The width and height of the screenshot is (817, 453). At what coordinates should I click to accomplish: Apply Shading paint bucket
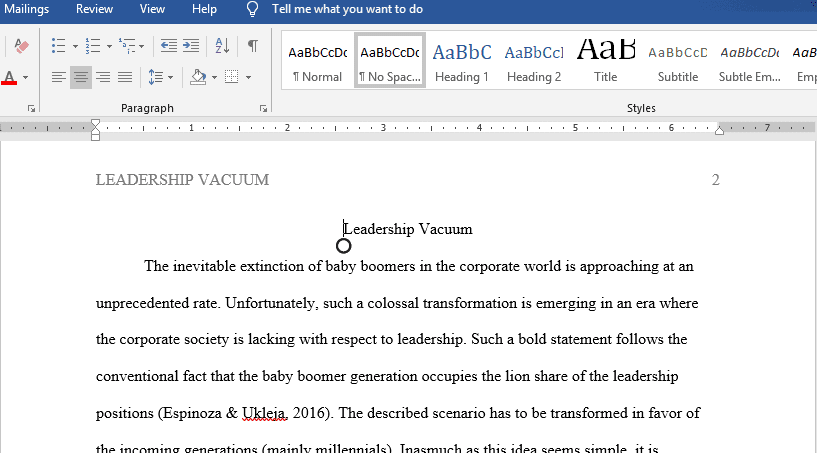[x=198, y=78]
